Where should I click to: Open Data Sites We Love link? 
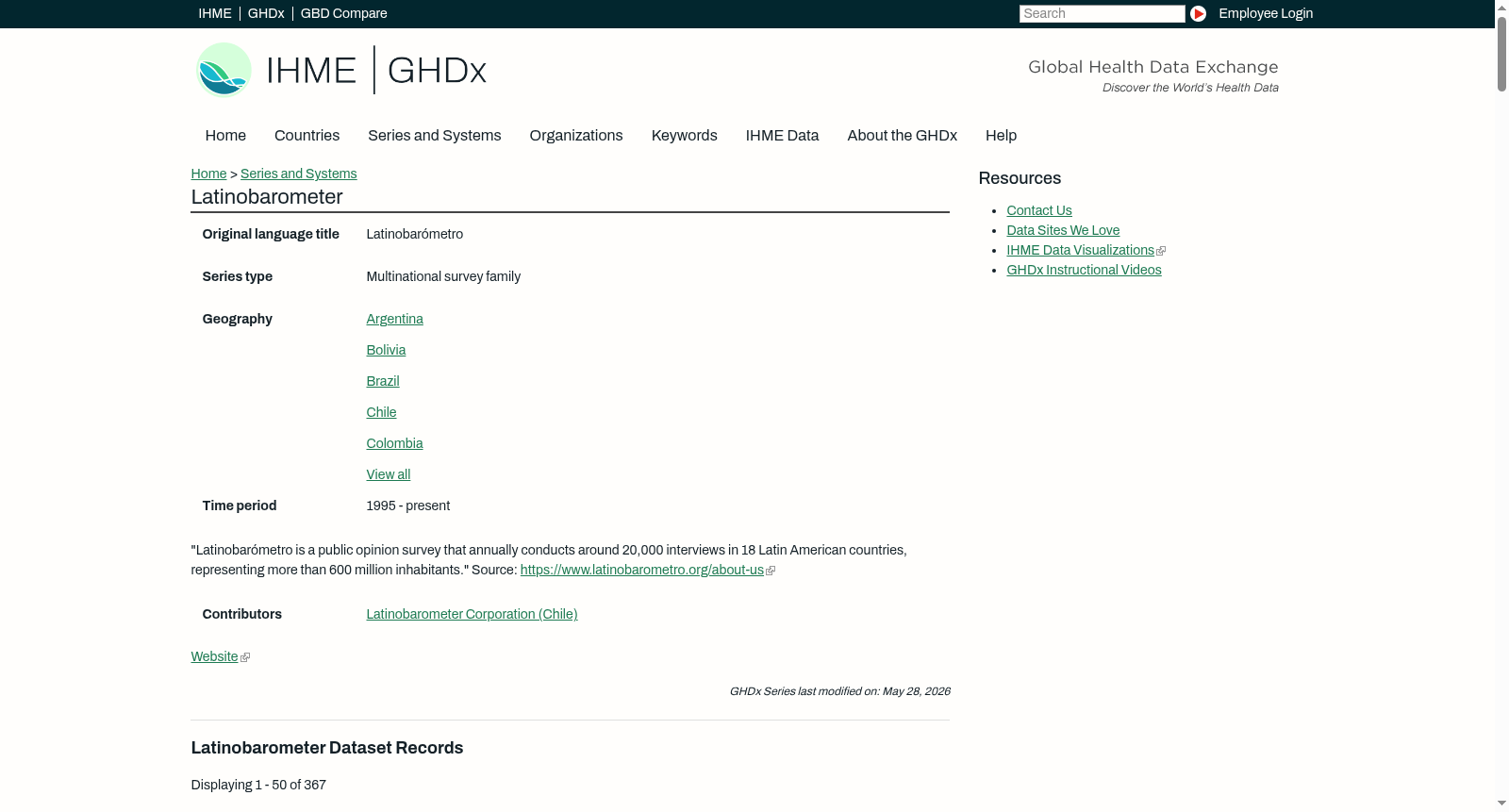coord(1063,230)
